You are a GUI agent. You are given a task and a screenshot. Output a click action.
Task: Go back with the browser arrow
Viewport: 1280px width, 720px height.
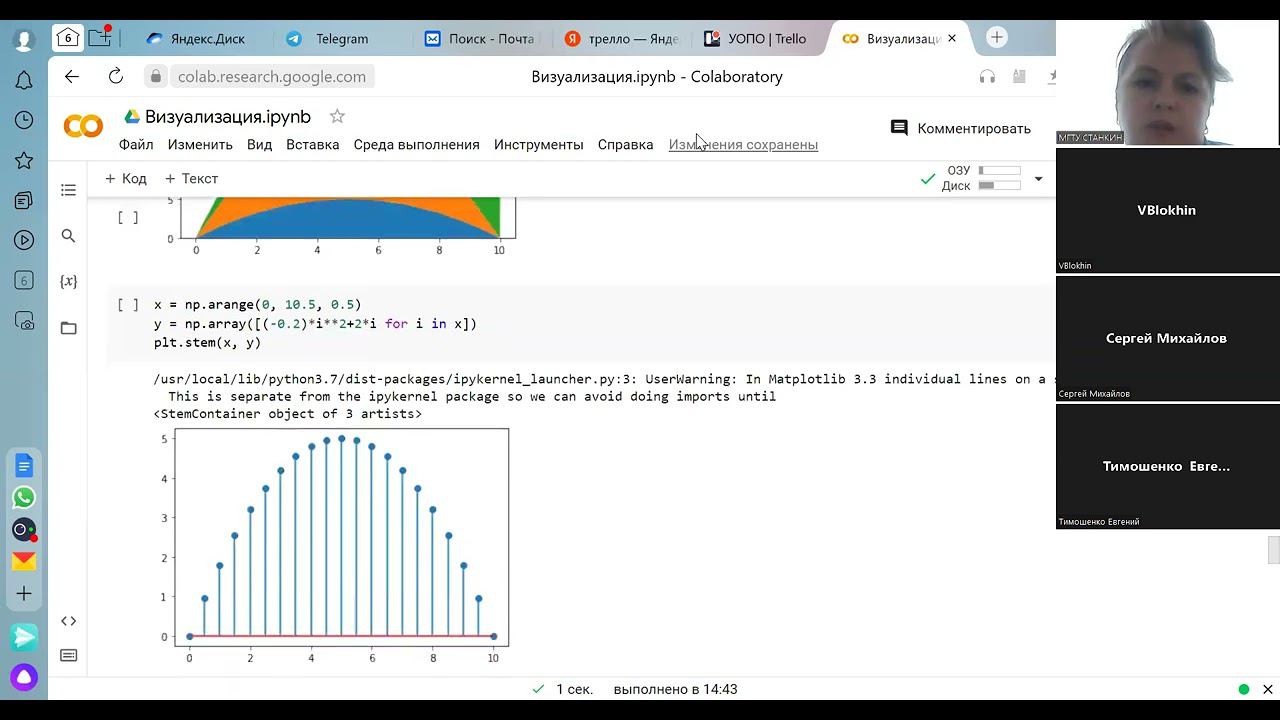71,76
